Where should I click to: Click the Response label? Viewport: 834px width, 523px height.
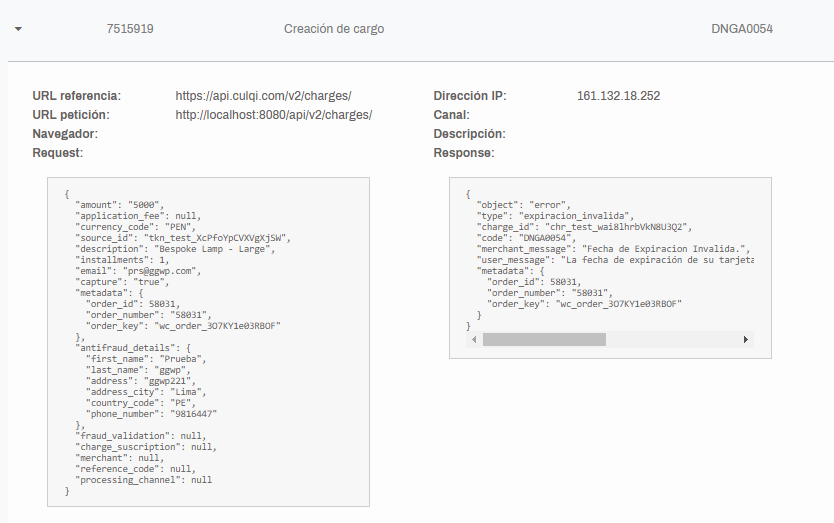[x=464, y=153]
